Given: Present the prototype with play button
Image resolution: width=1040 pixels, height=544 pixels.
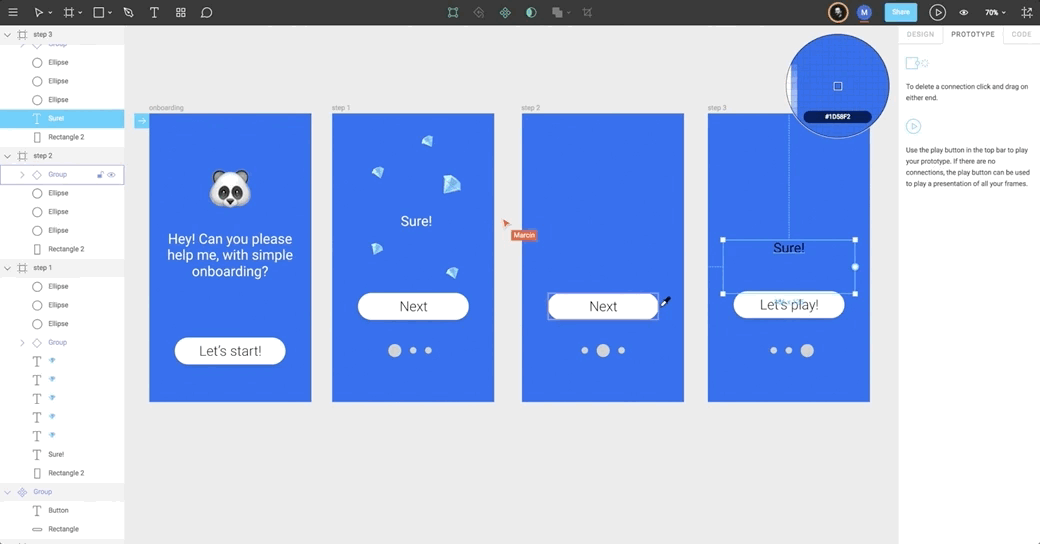Looking at the screenshot, I should pyautogui.click(x=937, y=13).
